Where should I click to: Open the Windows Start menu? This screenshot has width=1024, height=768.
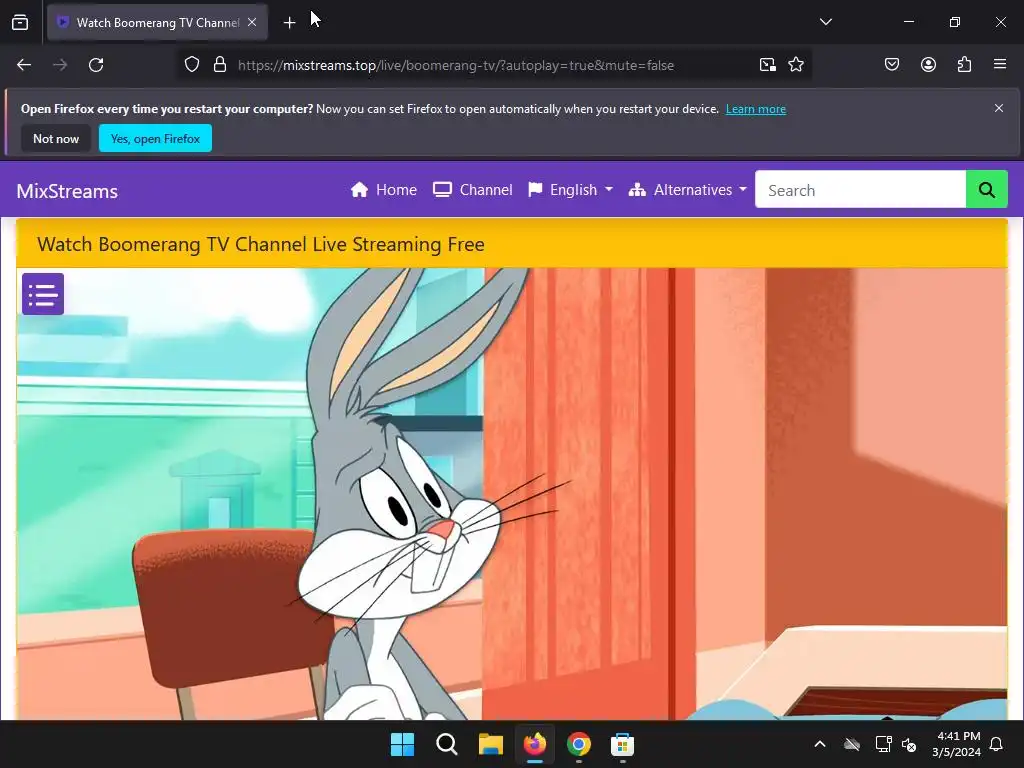(402, 744)
